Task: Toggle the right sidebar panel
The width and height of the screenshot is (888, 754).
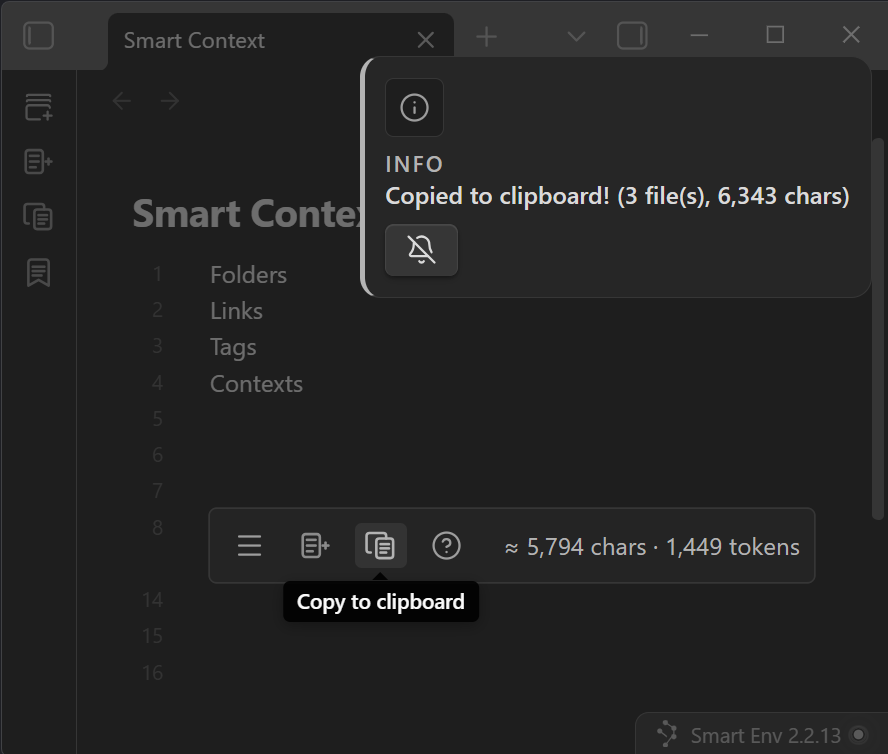Action: 632,37
